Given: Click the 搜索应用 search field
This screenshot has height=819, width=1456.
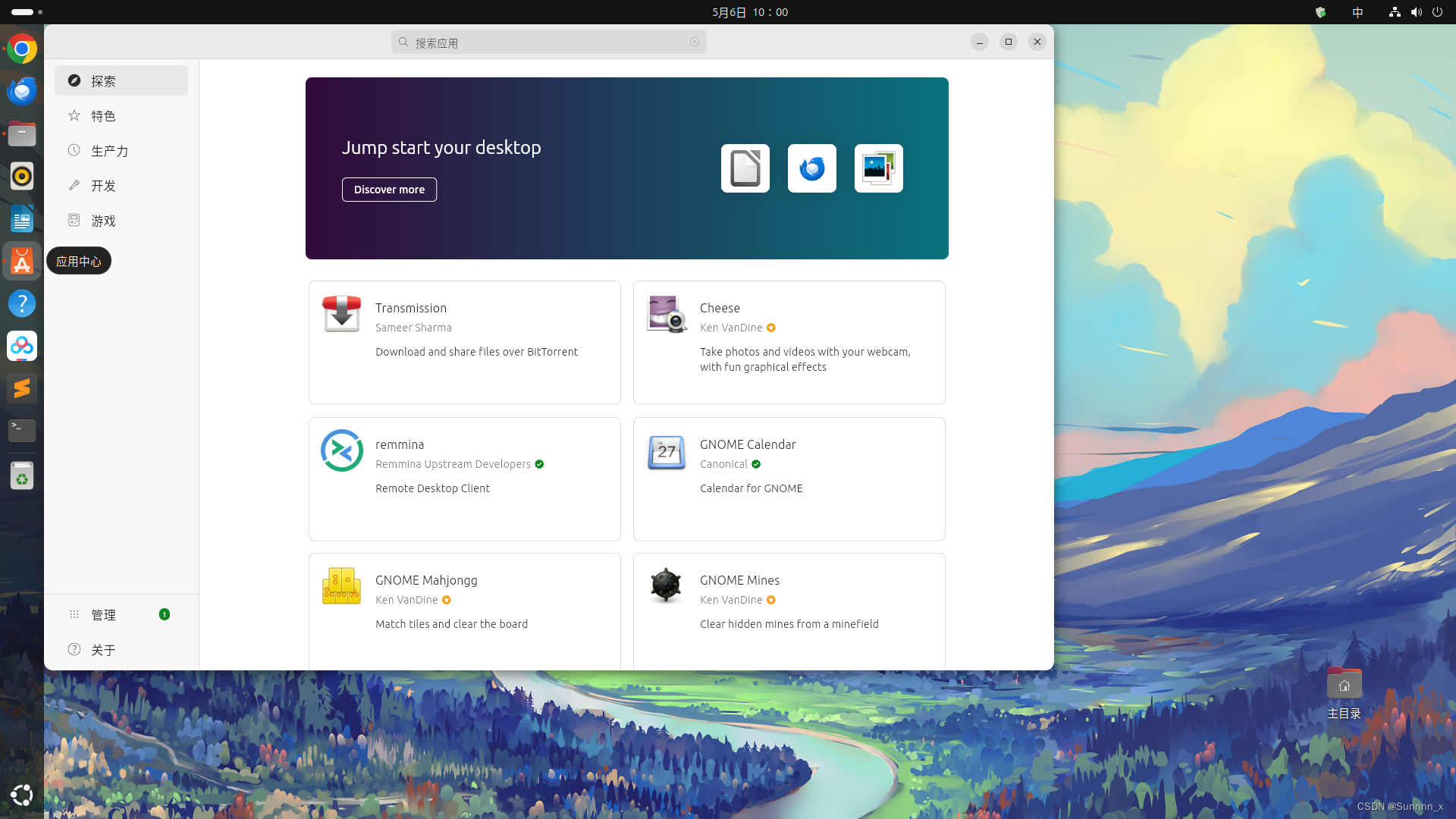Looking at the screenshot, I should pyautogui.click(x=548, y=42).
